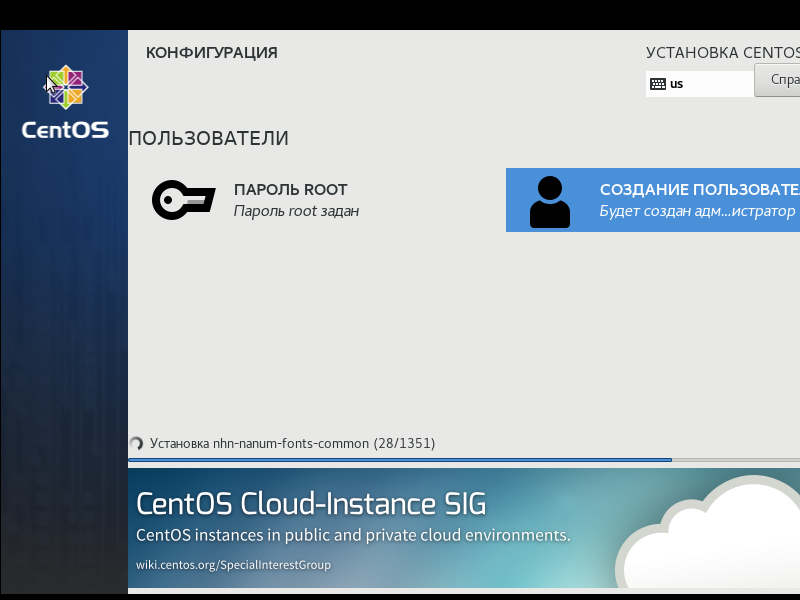Click wiki.centos.org/SpecialInterestGroup link in banner
This screenshot has width=800, height=600.
[x=233, y=565]
